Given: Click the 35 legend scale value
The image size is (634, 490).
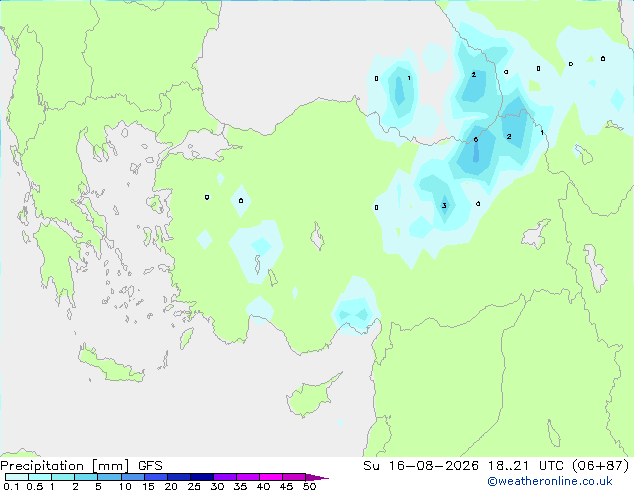Looking at the screenshot, I should pyautogui.click(x=240, y=486).
